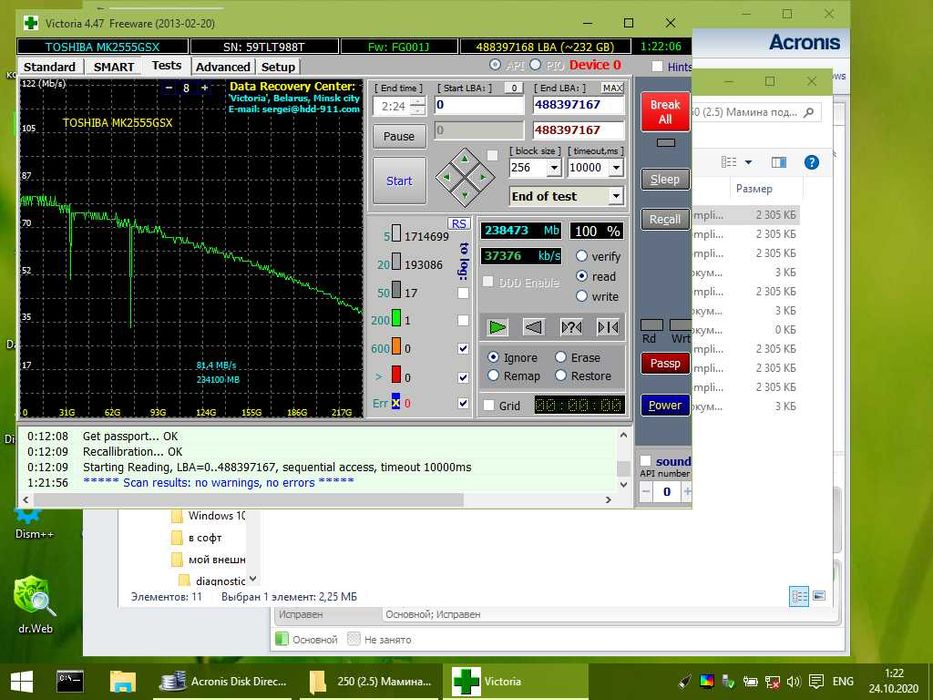
Task: Click the random seek scan icon
Action: [x=571, y=327]
